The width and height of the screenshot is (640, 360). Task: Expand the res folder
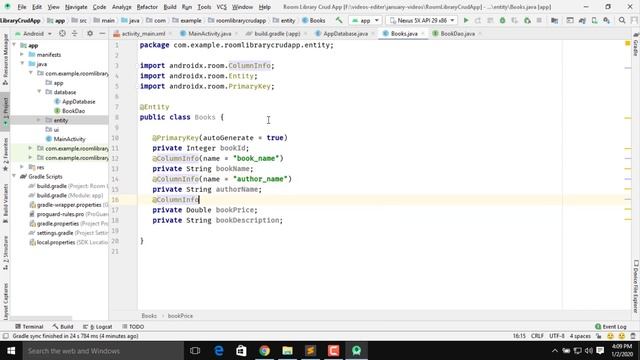coord(22,167)
